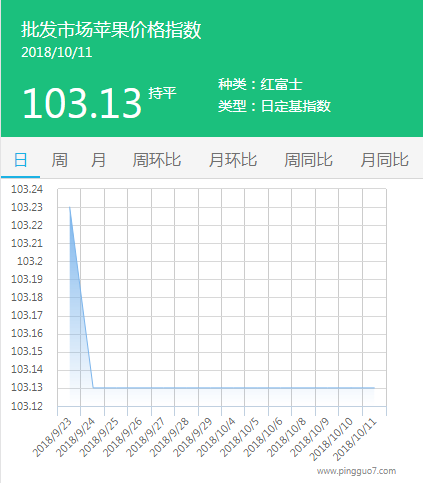
Task: Click the index value 103.13
Action: point(82,103)
